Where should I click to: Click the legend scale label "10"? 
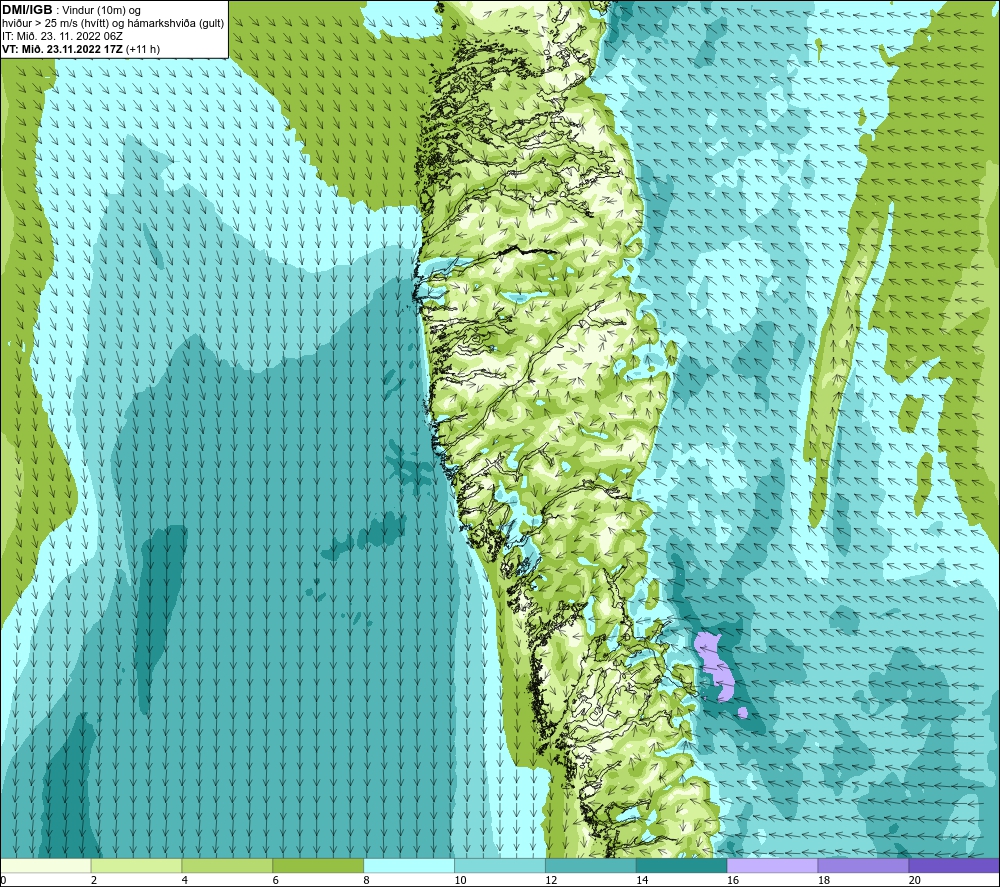click(x=460, y=881)
